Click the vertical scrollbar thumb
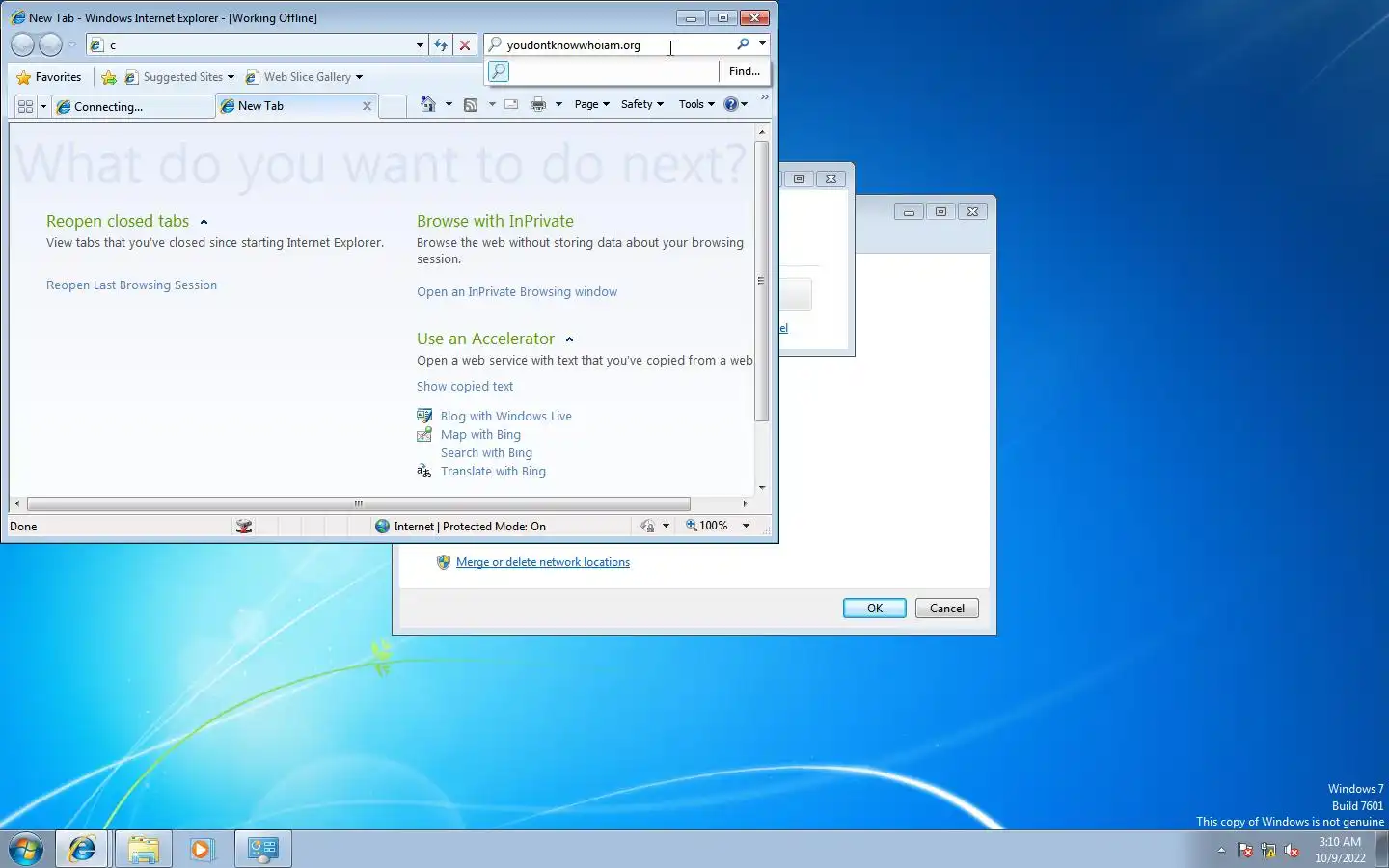The height and width of the screenshot is (868, 1389). coord(762,281)
